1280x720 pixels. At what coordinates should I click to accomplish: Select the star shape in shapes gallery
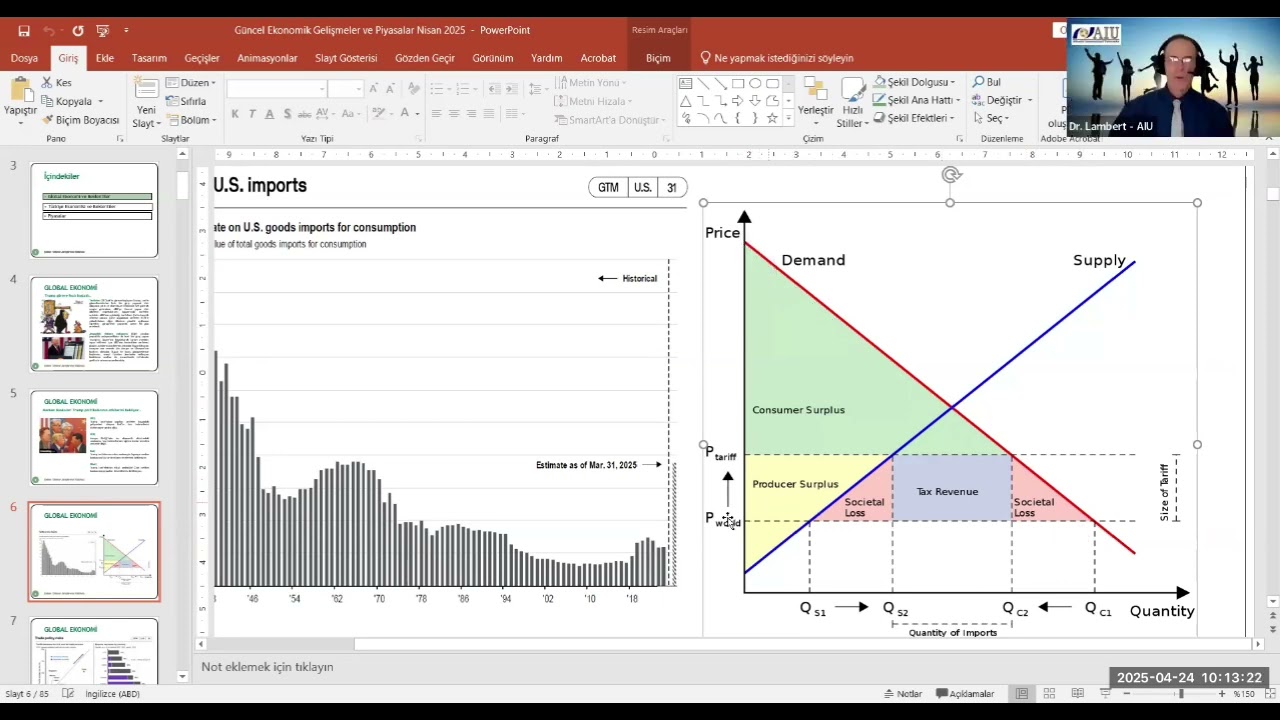click(x=771, y=118)
